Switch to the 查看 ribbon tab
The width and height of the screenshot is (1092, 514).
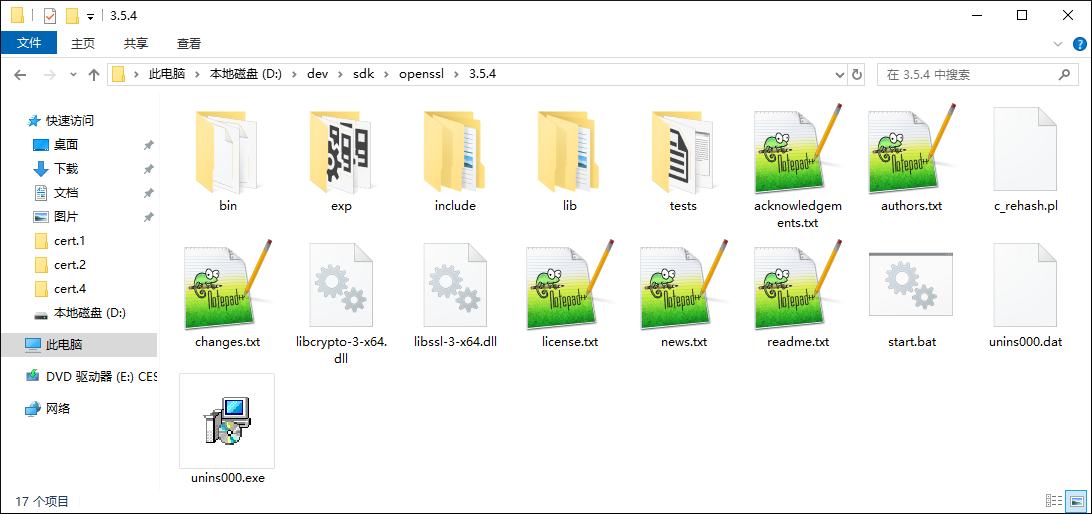click(189, 43)
